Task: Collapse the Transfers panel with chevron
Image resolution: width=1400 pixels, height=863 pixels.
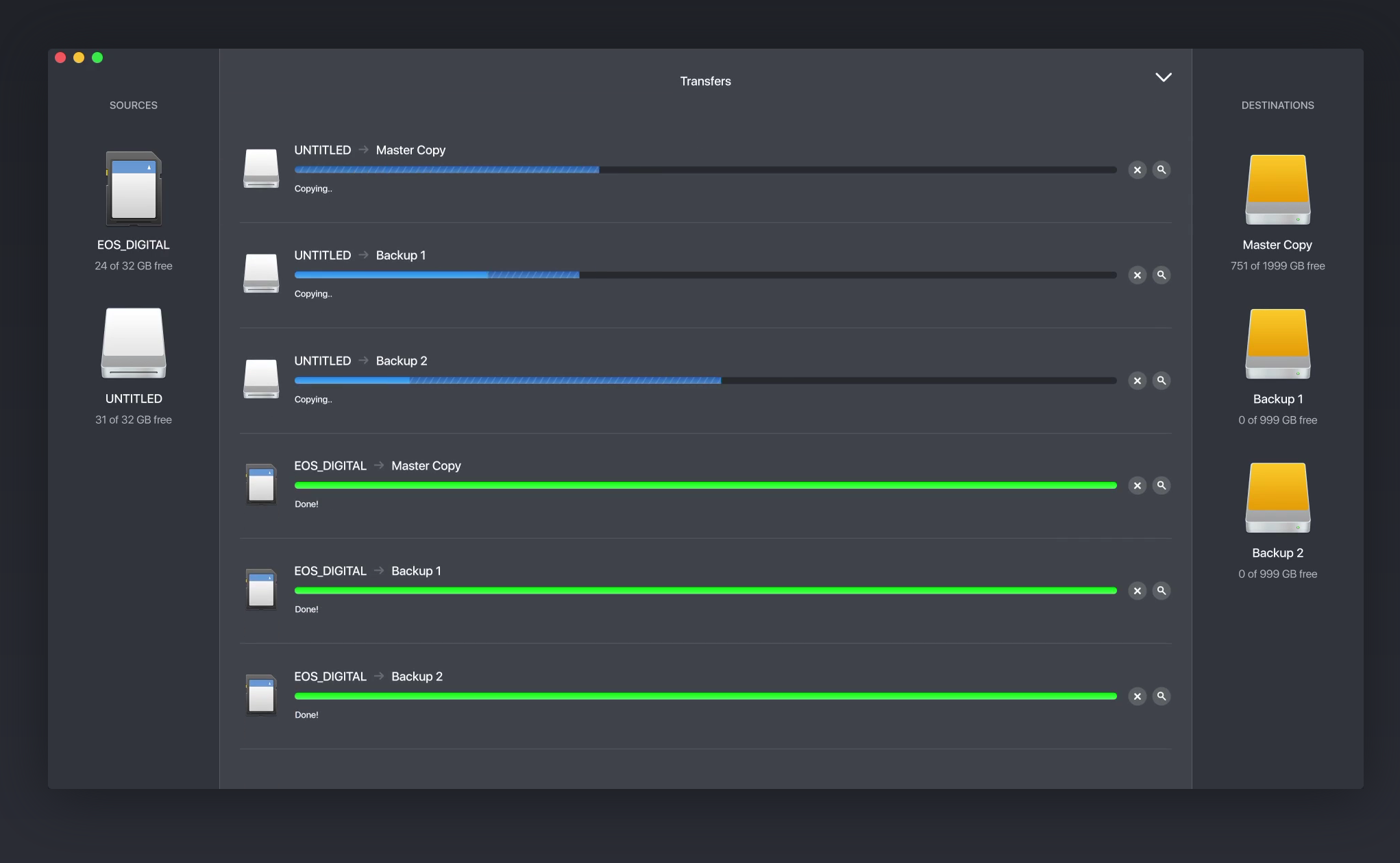Action: tap(1163, 77)
